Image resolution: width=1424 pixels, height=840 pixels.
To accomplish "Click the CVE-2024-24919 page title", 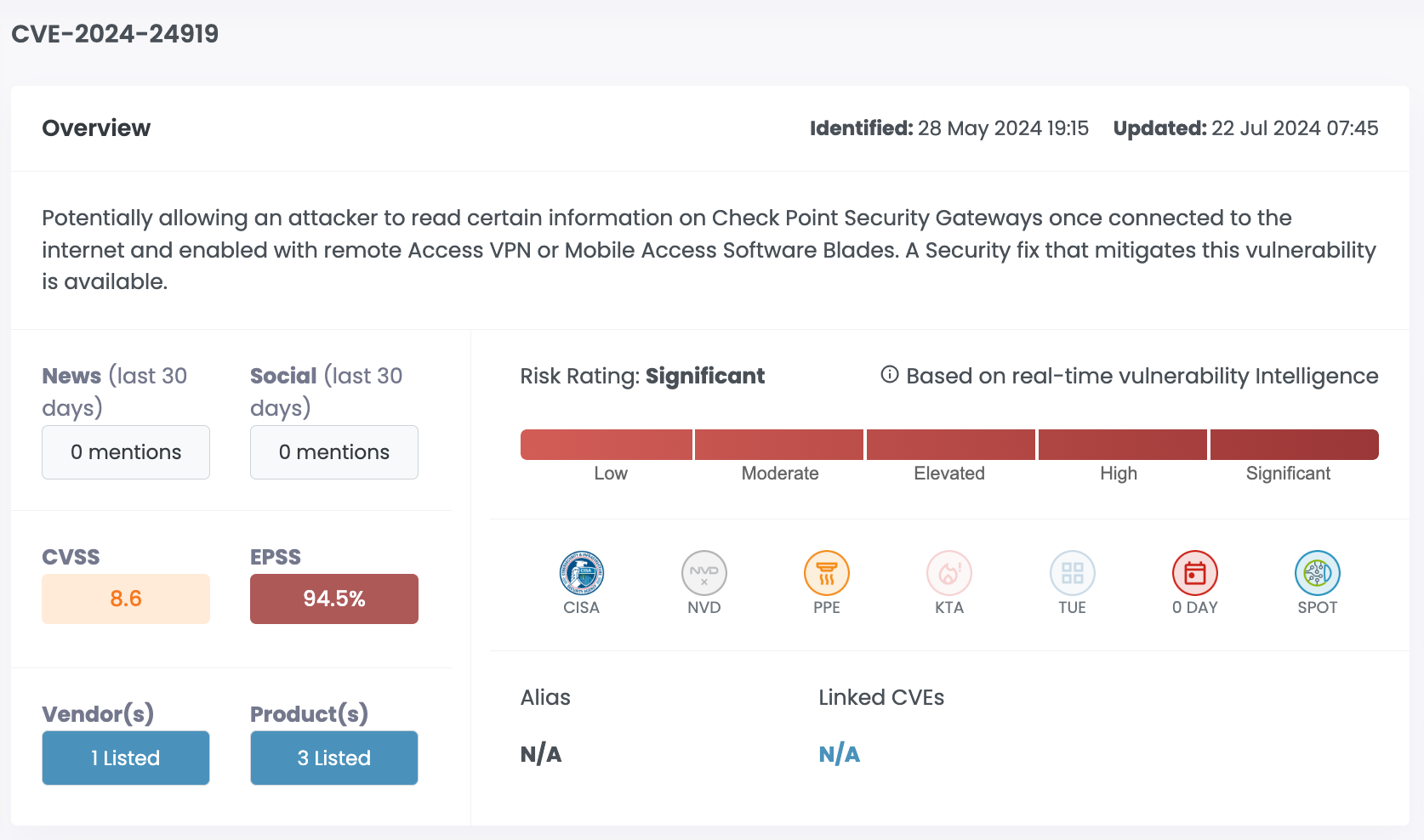I will point(115,34).
